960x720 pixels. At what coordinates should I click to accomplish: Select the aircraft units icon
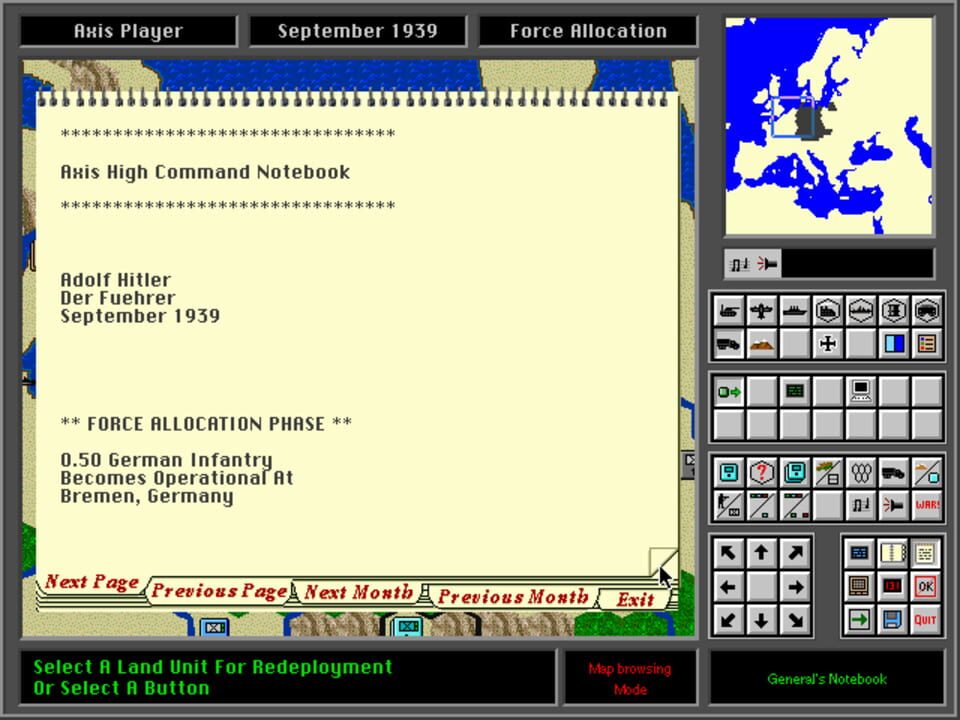pyautogui.click(x=762, y=311)
